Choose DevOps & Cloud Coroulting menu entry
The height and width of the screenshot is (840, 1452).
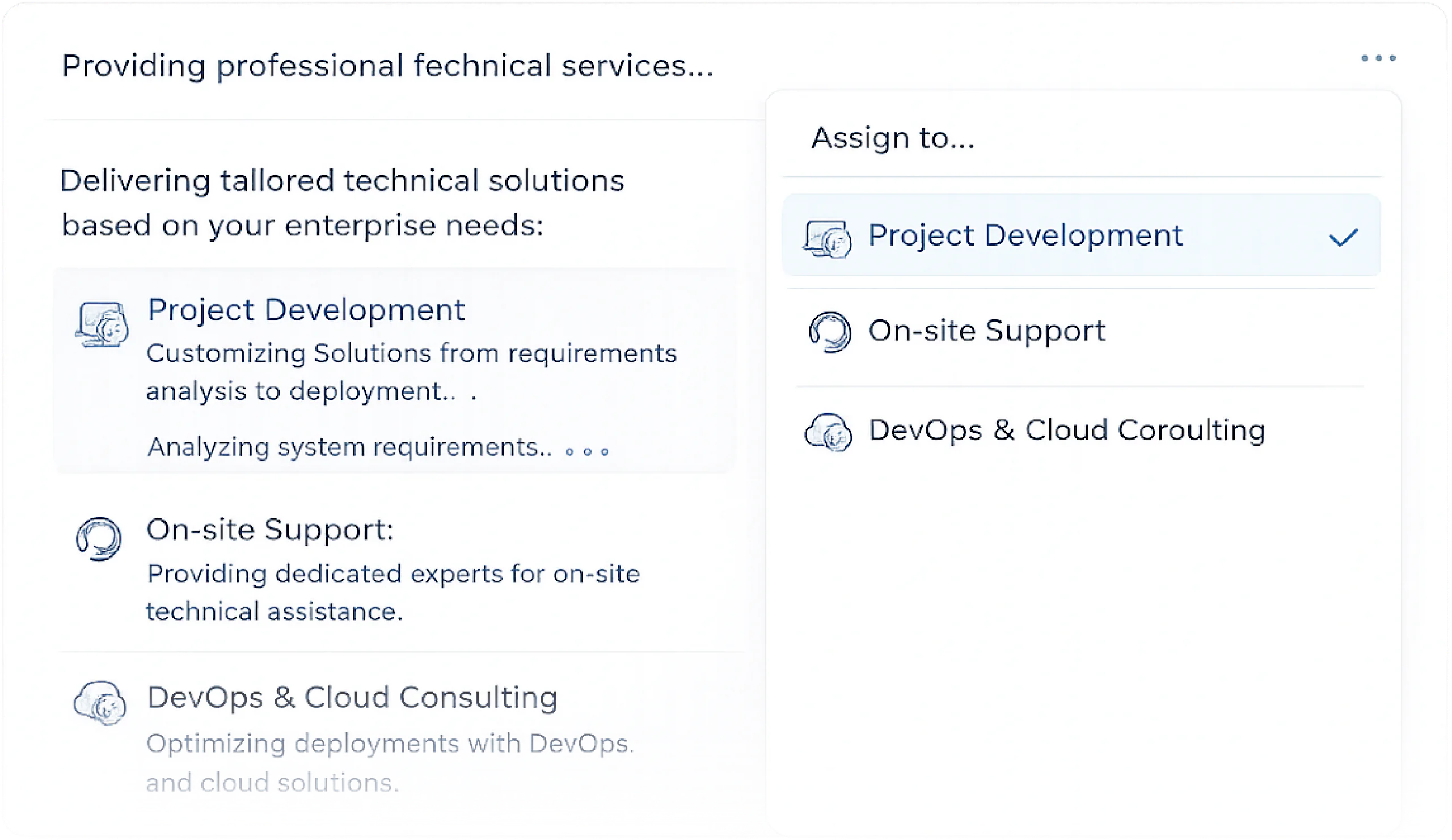coord(1066,430)
